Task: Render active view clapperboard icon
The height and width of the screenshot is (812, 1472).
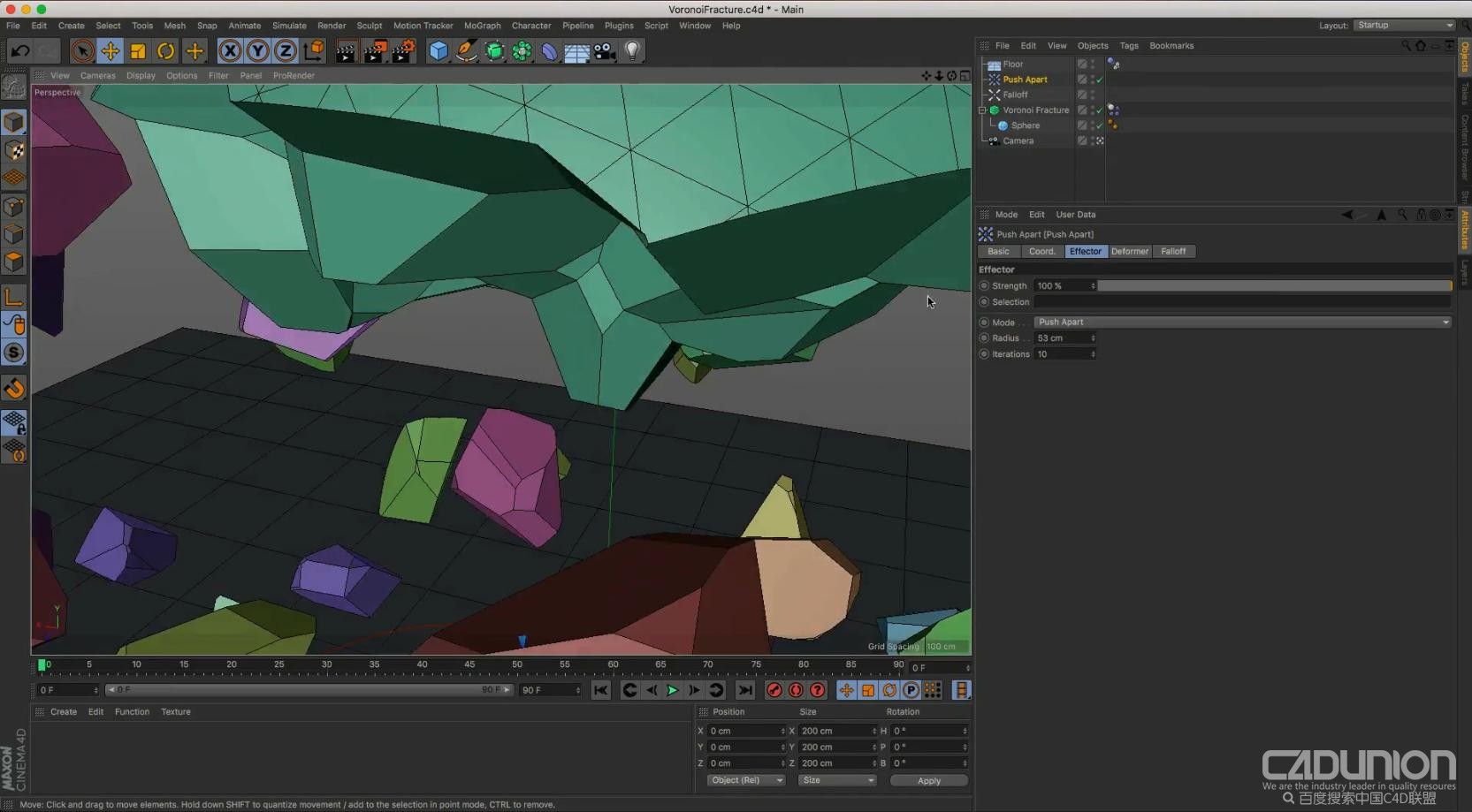Action: coord(346,51)
